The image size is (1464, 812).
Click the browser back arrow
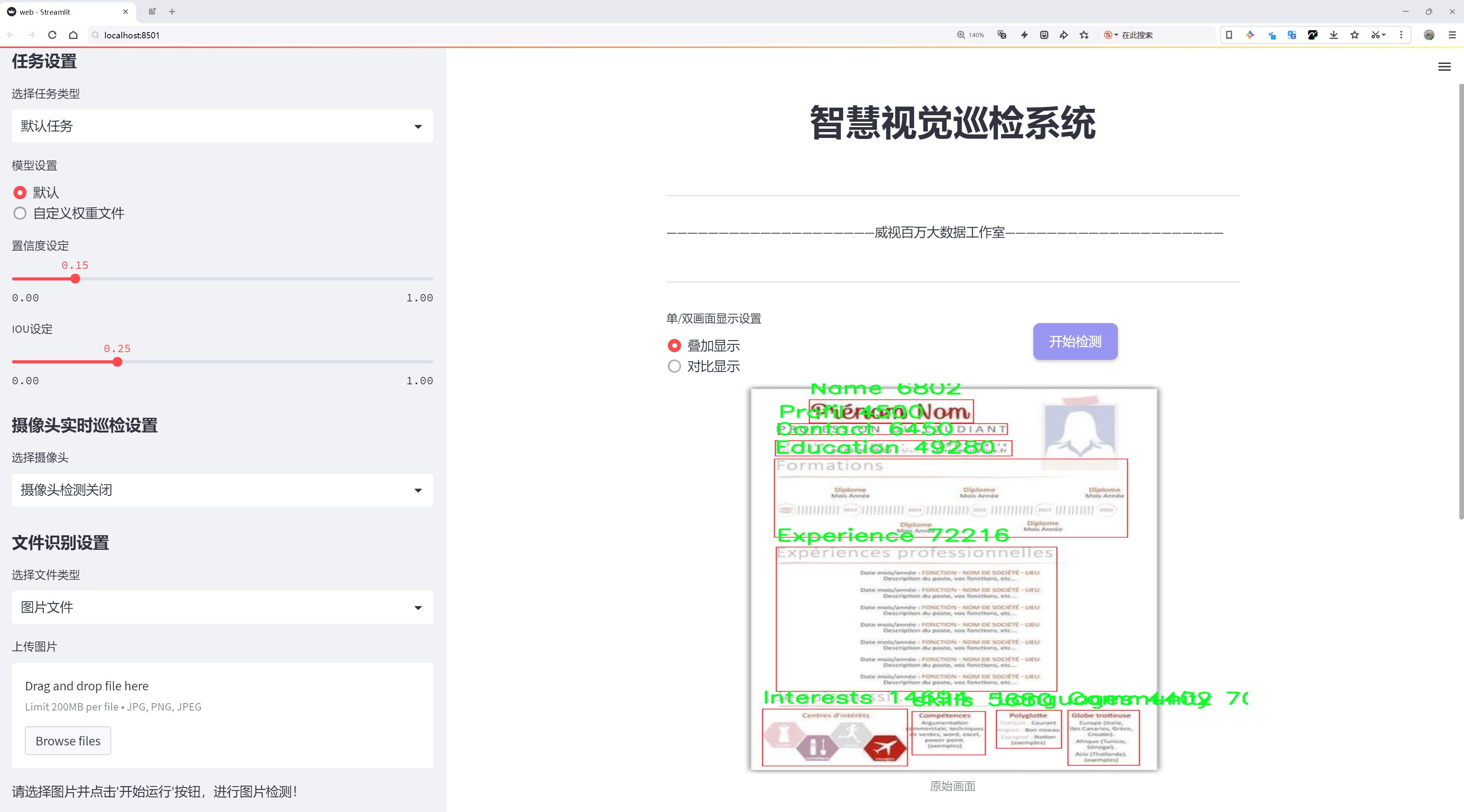(11, 35)
